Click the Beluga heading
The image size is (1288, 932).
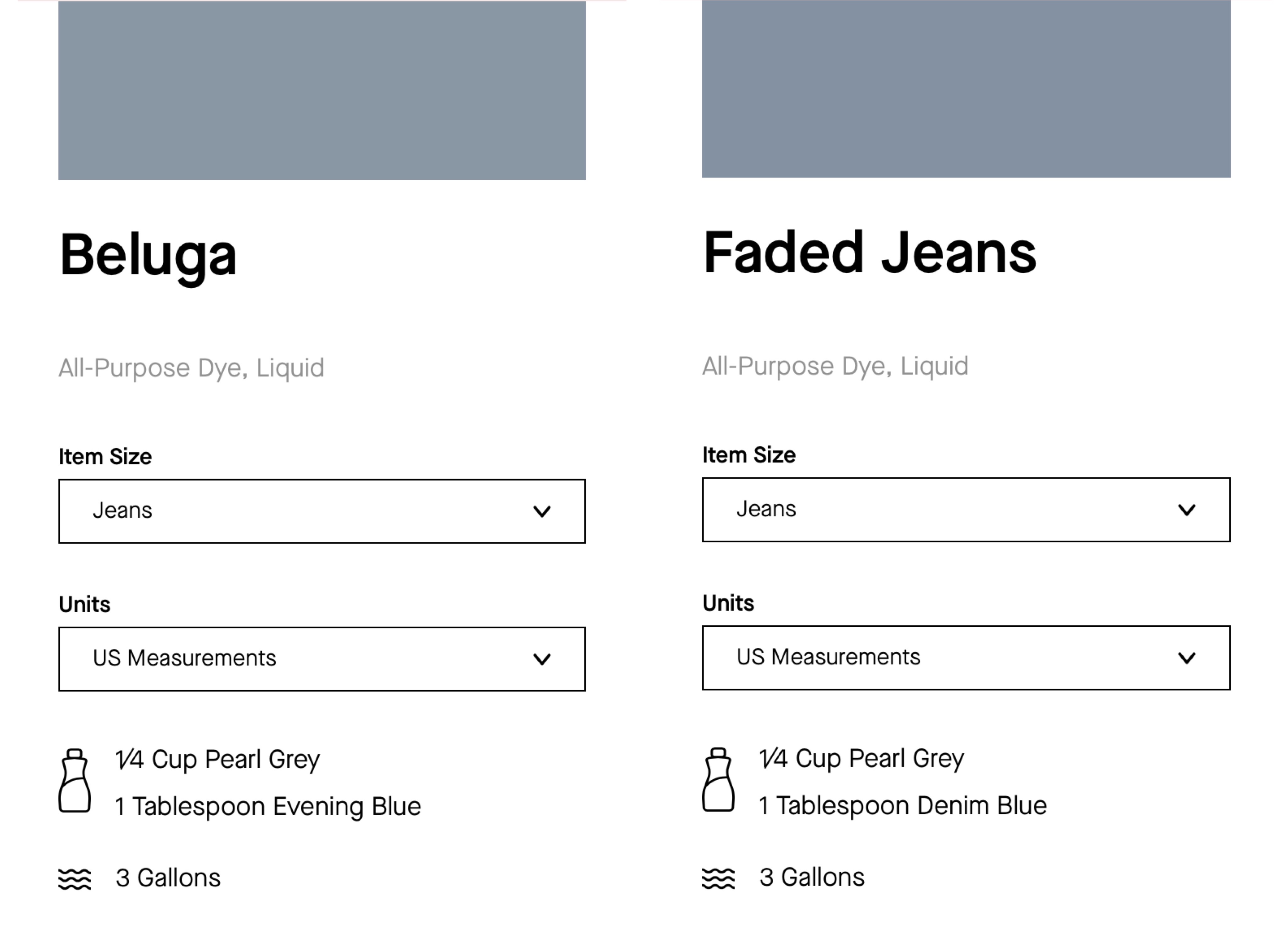pos(148,257)
